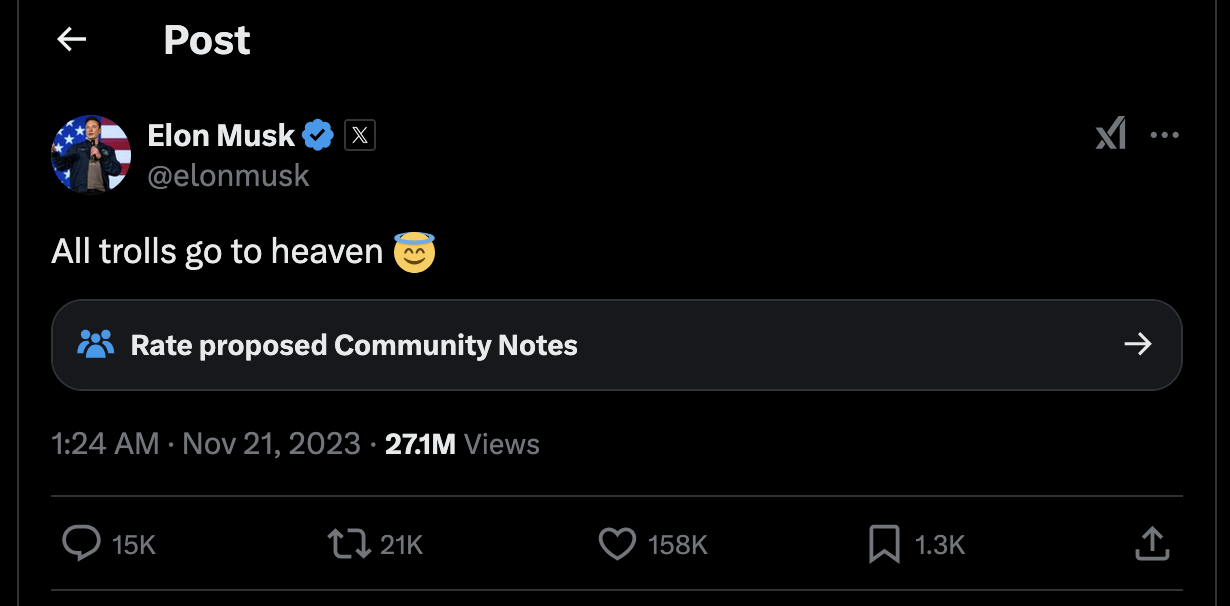Image resolution: width=1230 pixels, height=606 pixels.
Task: Open the Grok xAI icon on the post
Action: click(x=1111, y=134)
